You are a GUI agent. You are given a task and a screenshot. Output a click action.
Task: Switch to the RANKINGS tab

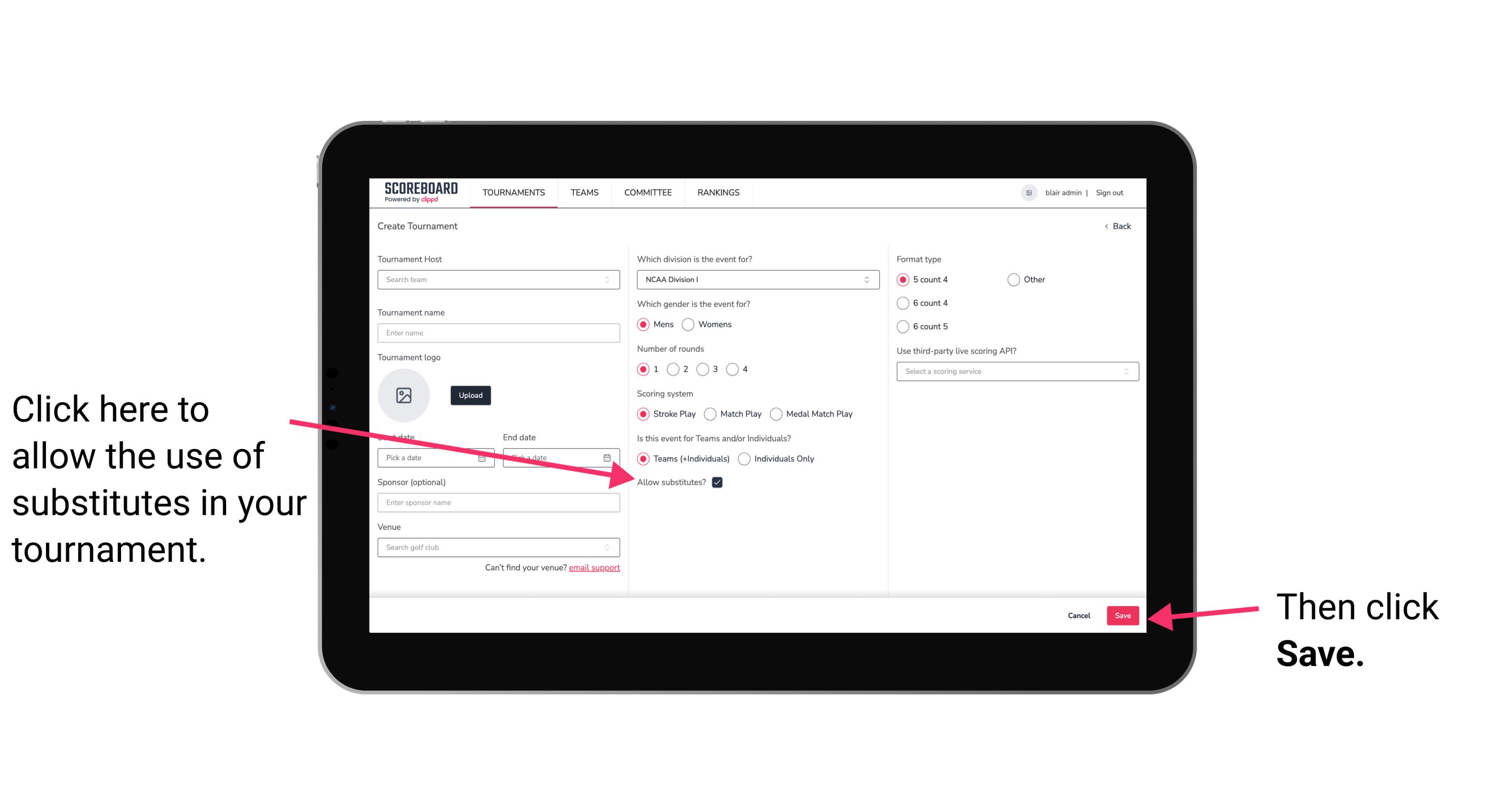[719, 192]
